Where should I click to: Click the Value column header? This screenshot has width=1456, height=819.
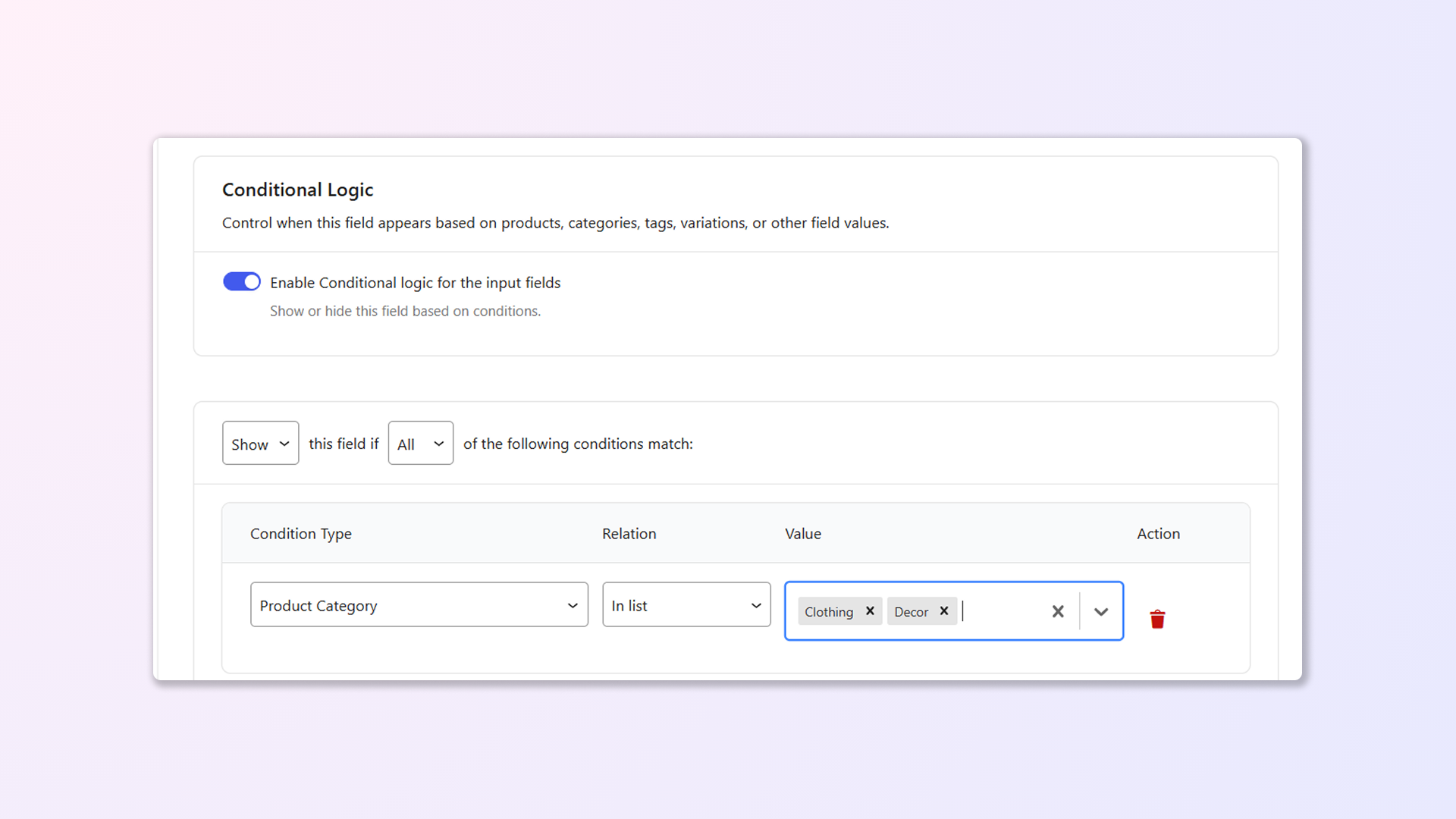click(x=802, y=534)
